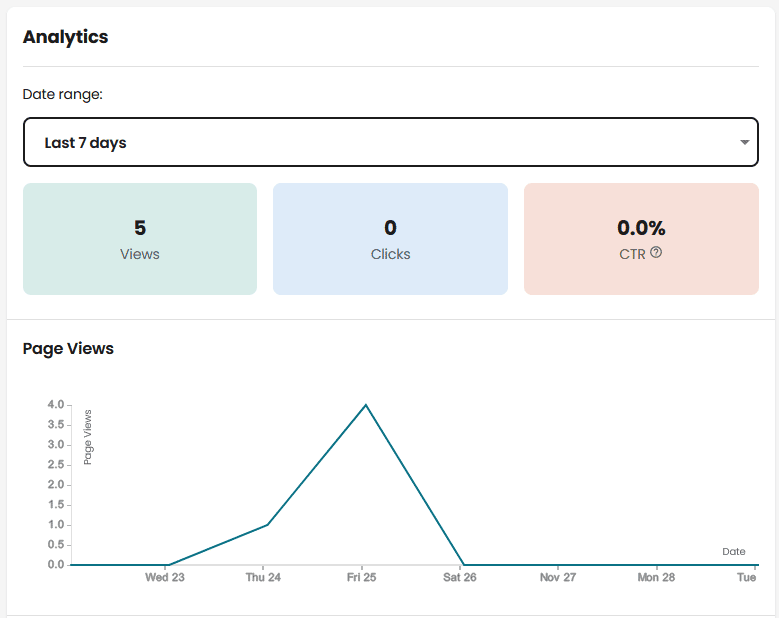
Task: Click the Date x-axis title
Action: (734, 551)
